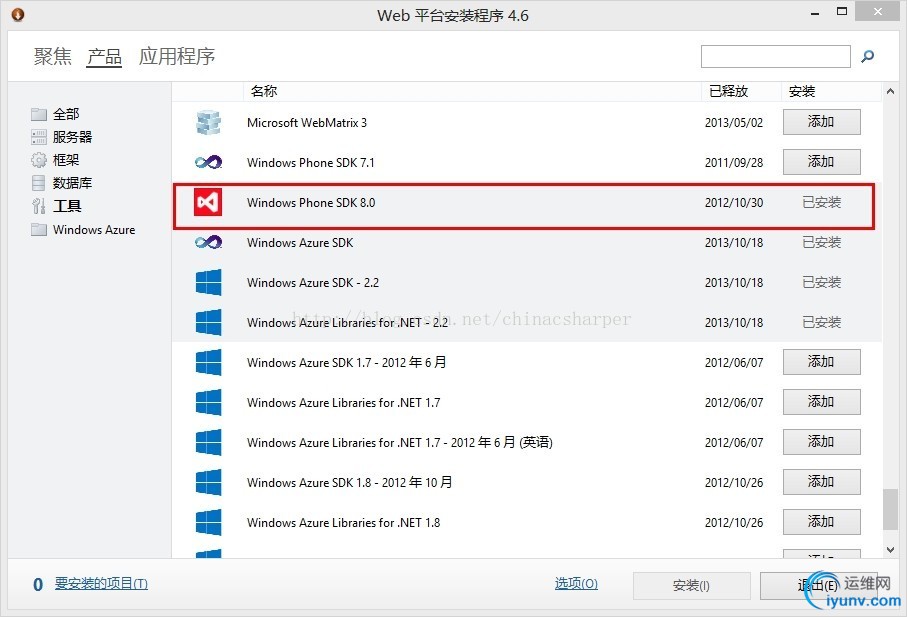The image size is (907, 617).
Task: Click 添加 for Windows Azure SDK 1.7
Action: 821,362
